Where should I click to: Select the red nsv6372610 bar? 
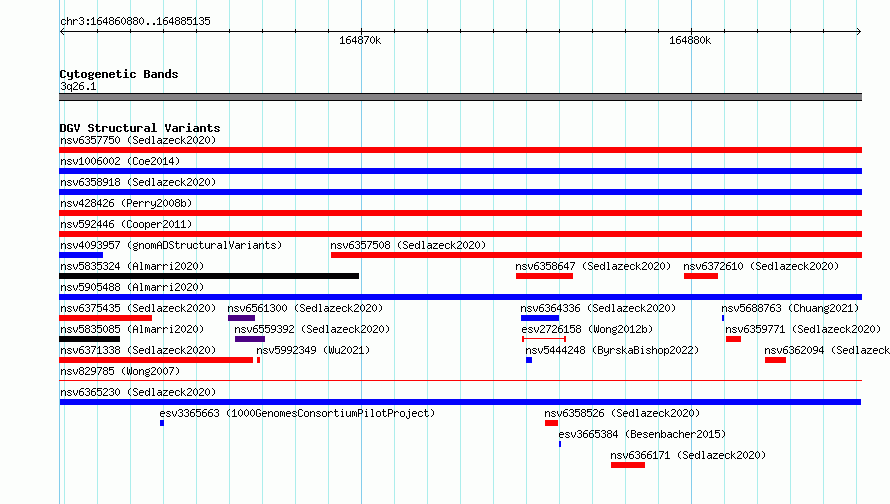pos(701,276)
